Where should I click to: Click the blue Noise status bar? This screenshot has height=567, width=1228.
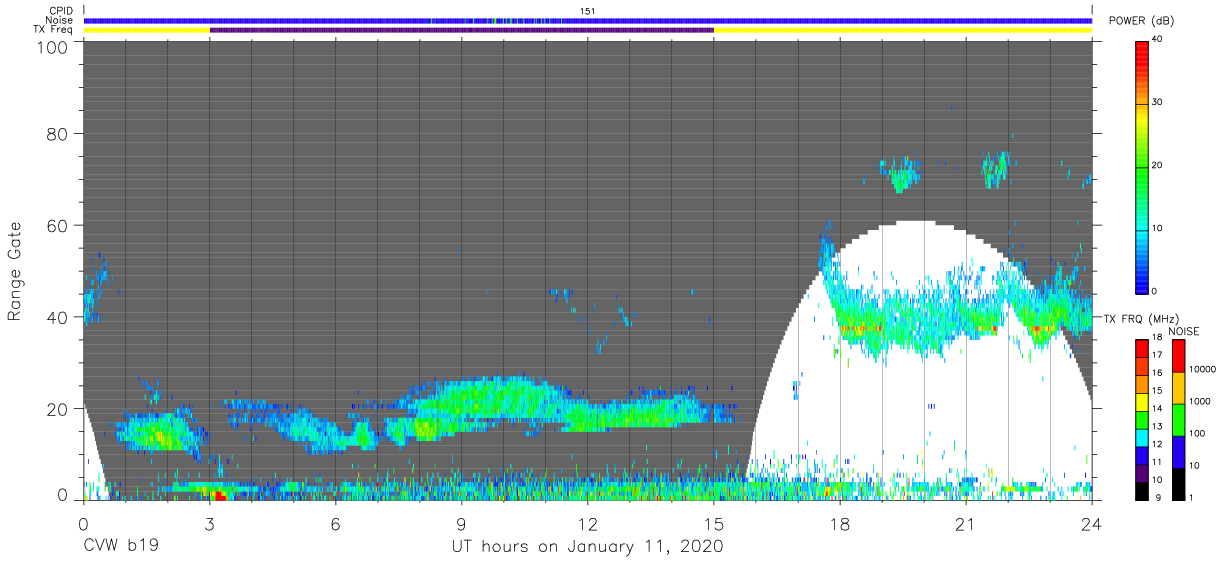point(588,20)
